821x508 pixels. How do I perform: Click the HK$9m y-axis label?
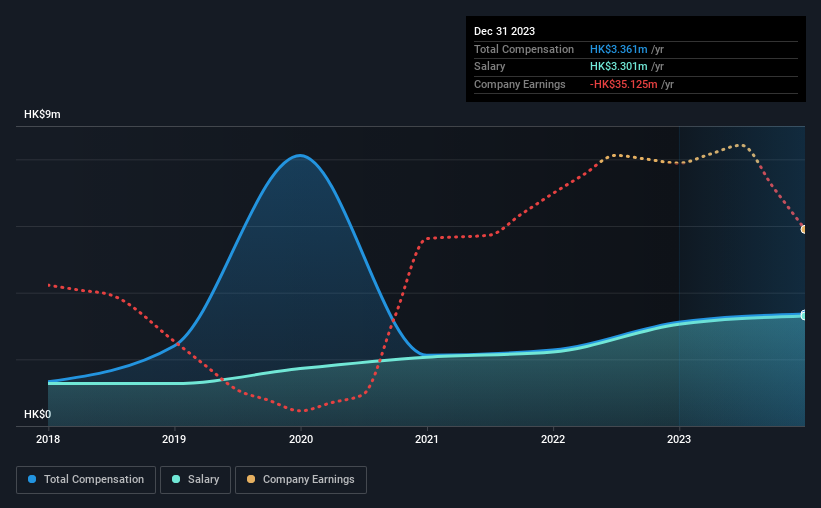[42, 114]
